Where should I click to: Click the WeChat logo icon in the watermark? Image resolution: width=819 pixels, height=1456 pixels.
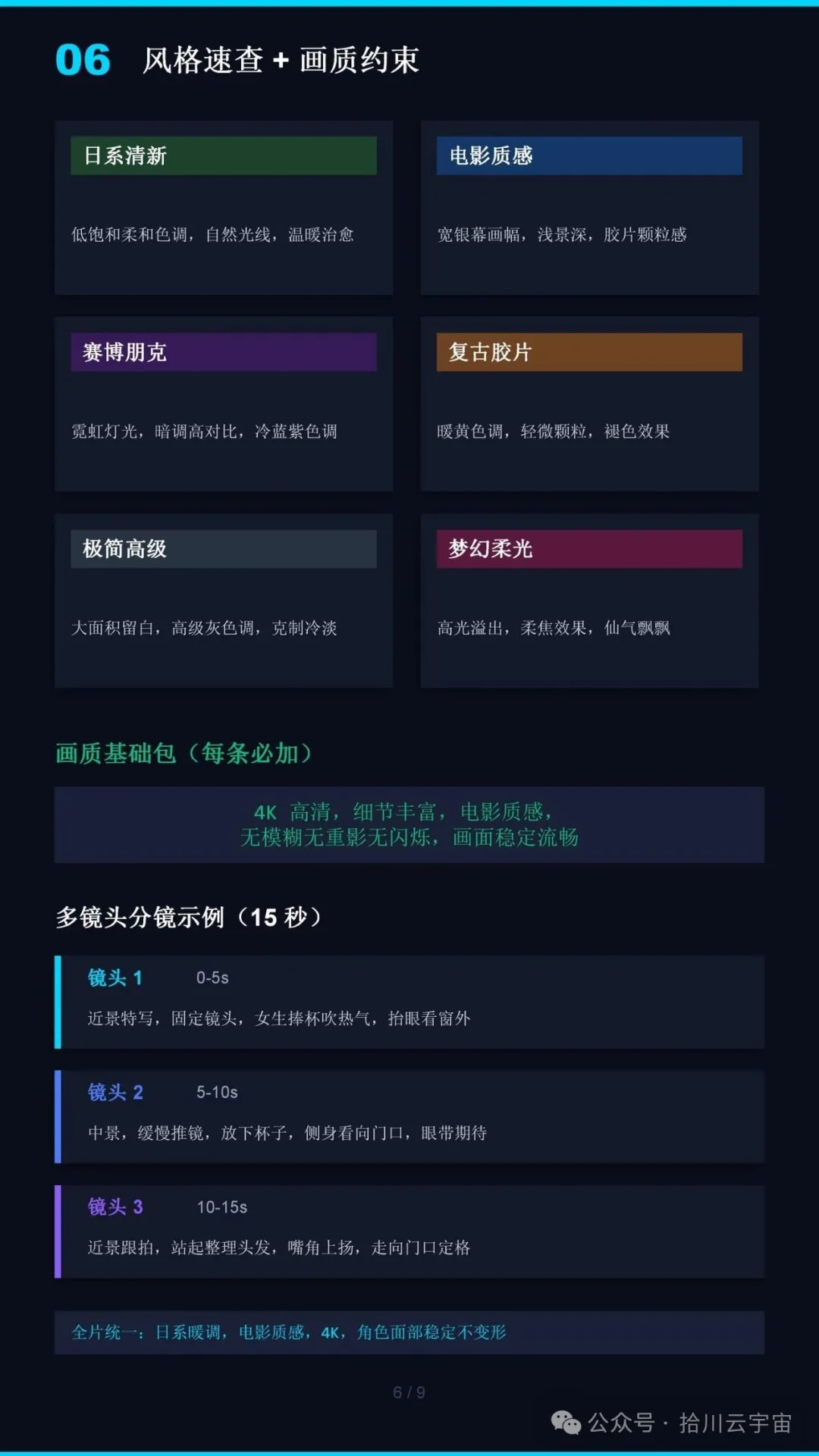tap(566, 1423)
